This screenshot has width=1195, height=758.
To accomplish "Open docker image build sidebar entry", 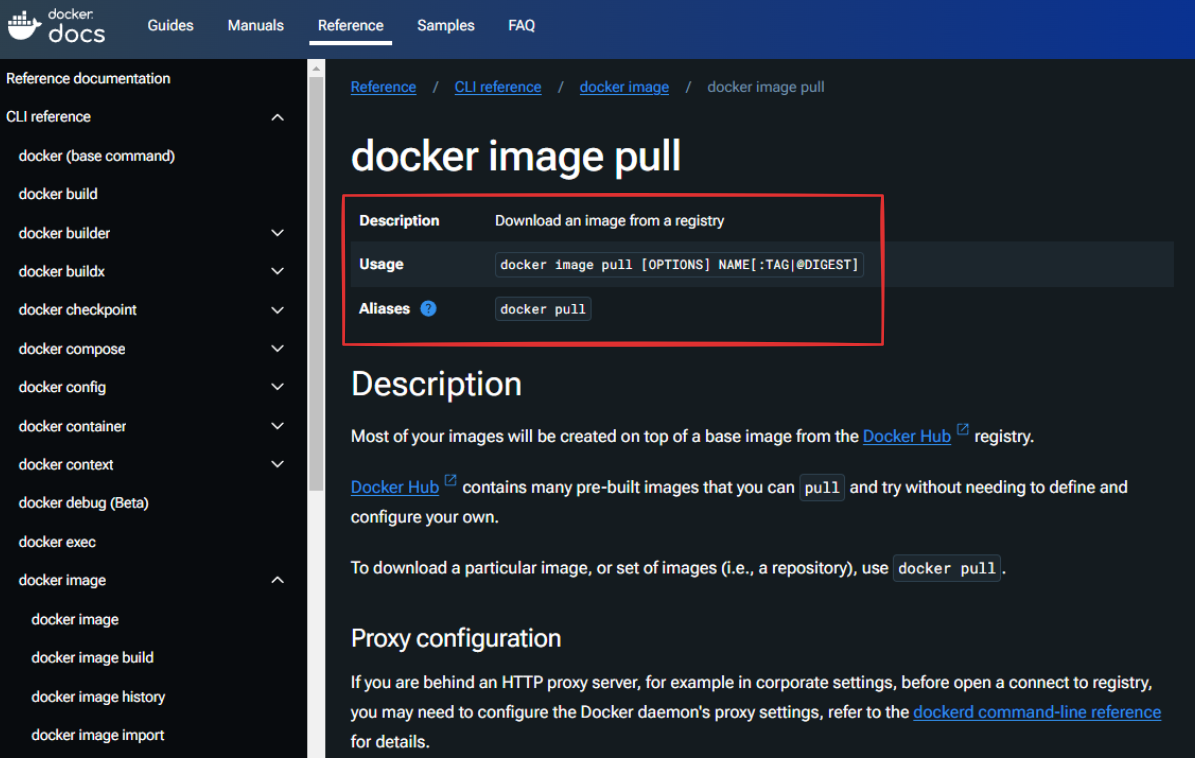I will click(92, 657).
